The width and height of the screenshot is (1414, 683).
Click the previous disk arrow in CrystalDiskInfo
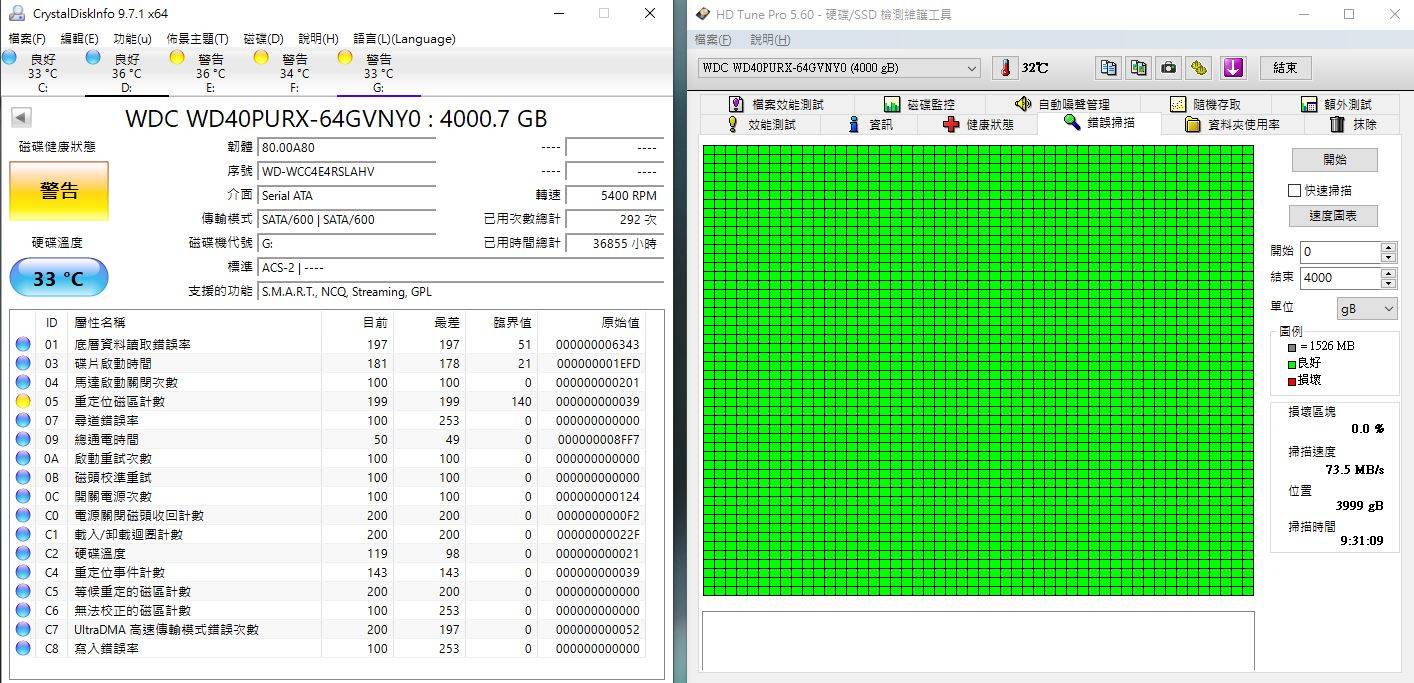coord(21,118)
